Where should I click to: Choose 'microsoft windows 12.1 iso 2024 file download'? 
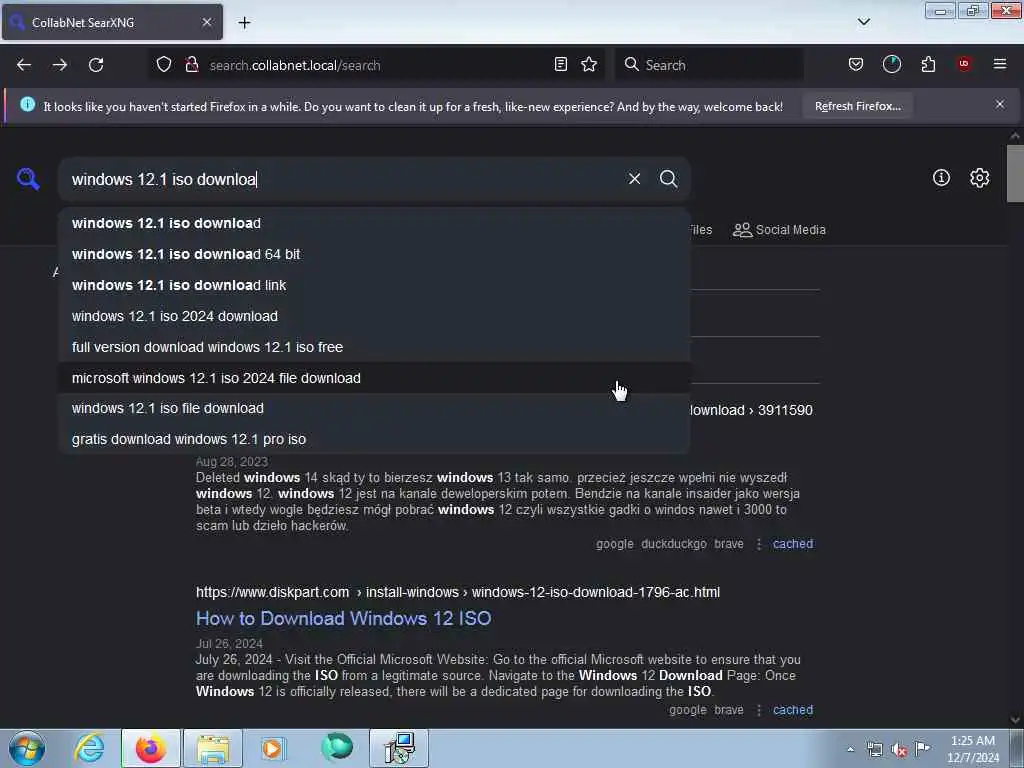[x=374, y=378]
